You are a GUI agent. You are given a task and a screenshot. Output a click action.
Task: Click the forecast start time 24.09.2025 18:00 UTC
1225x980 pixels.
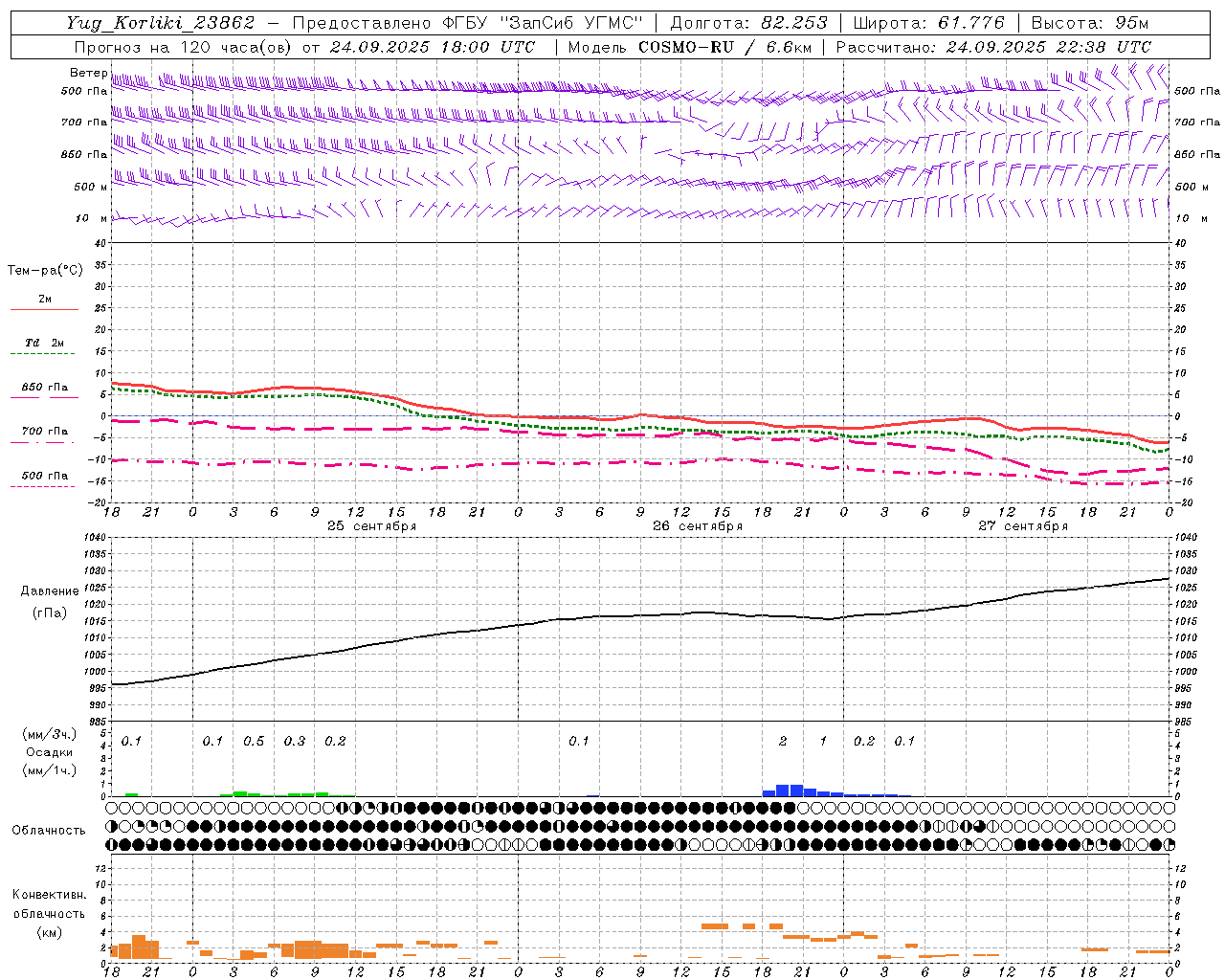[432, 47]
